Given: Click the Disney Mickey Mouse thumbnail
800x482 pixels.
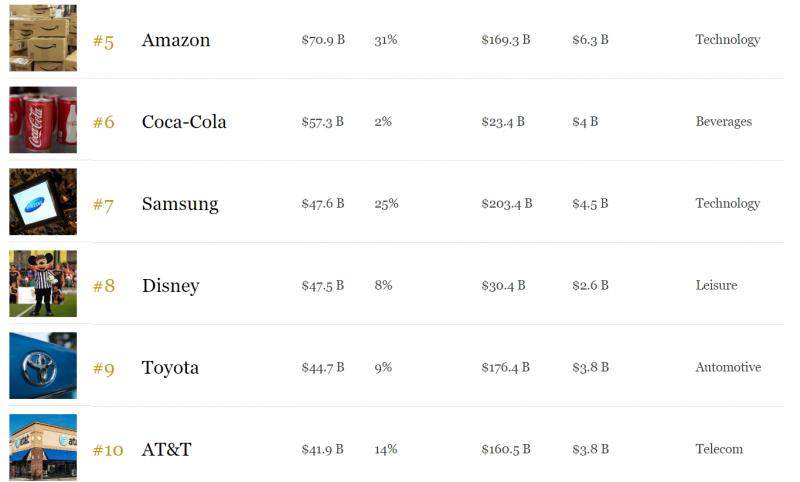Looking at the screenshot, I should coord(43,284).
